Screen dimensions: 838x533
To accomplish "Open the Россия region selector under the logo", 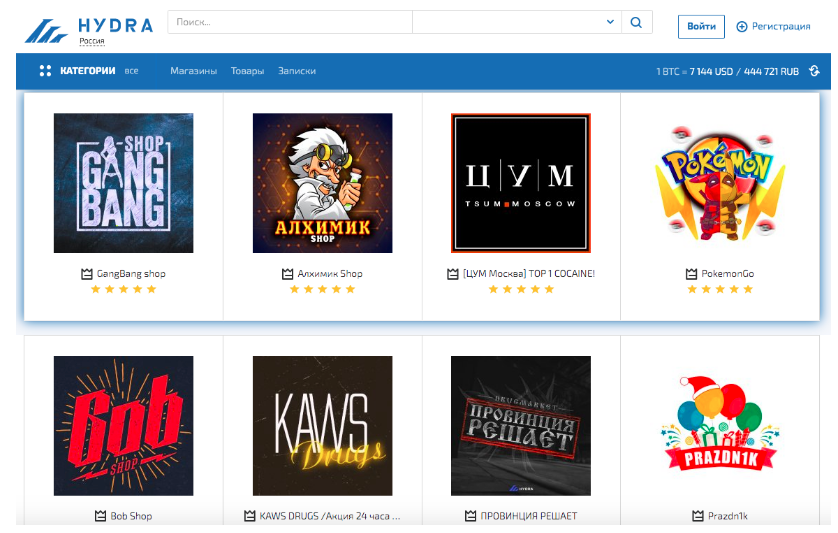I will pyautogui.click(x=91, y=42).
